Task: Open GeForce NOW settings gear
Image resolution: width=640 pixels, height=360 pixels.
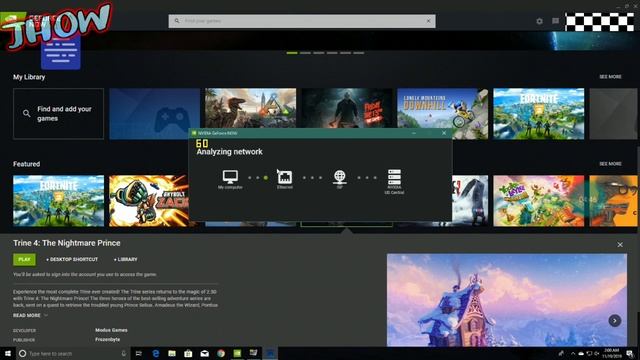Action: tap(539, 21)
